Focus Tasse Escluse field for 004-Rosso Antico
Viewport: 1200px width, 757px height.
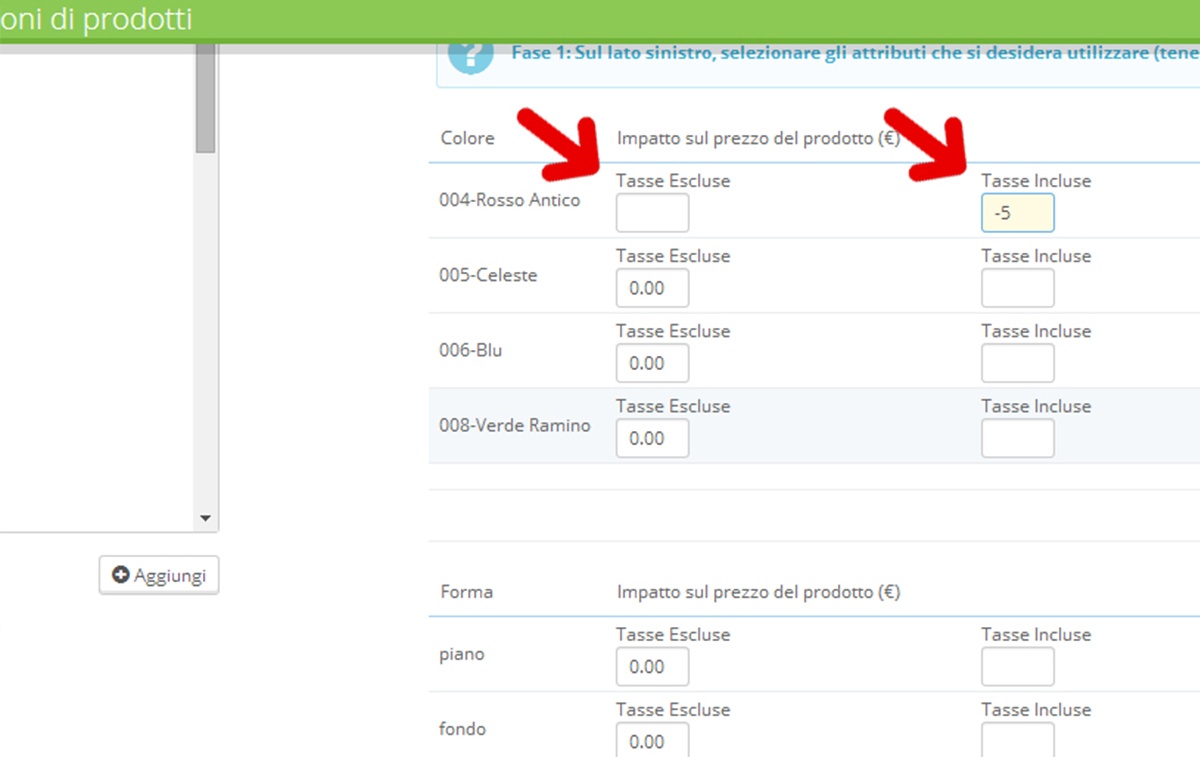[x=652, y=213]
